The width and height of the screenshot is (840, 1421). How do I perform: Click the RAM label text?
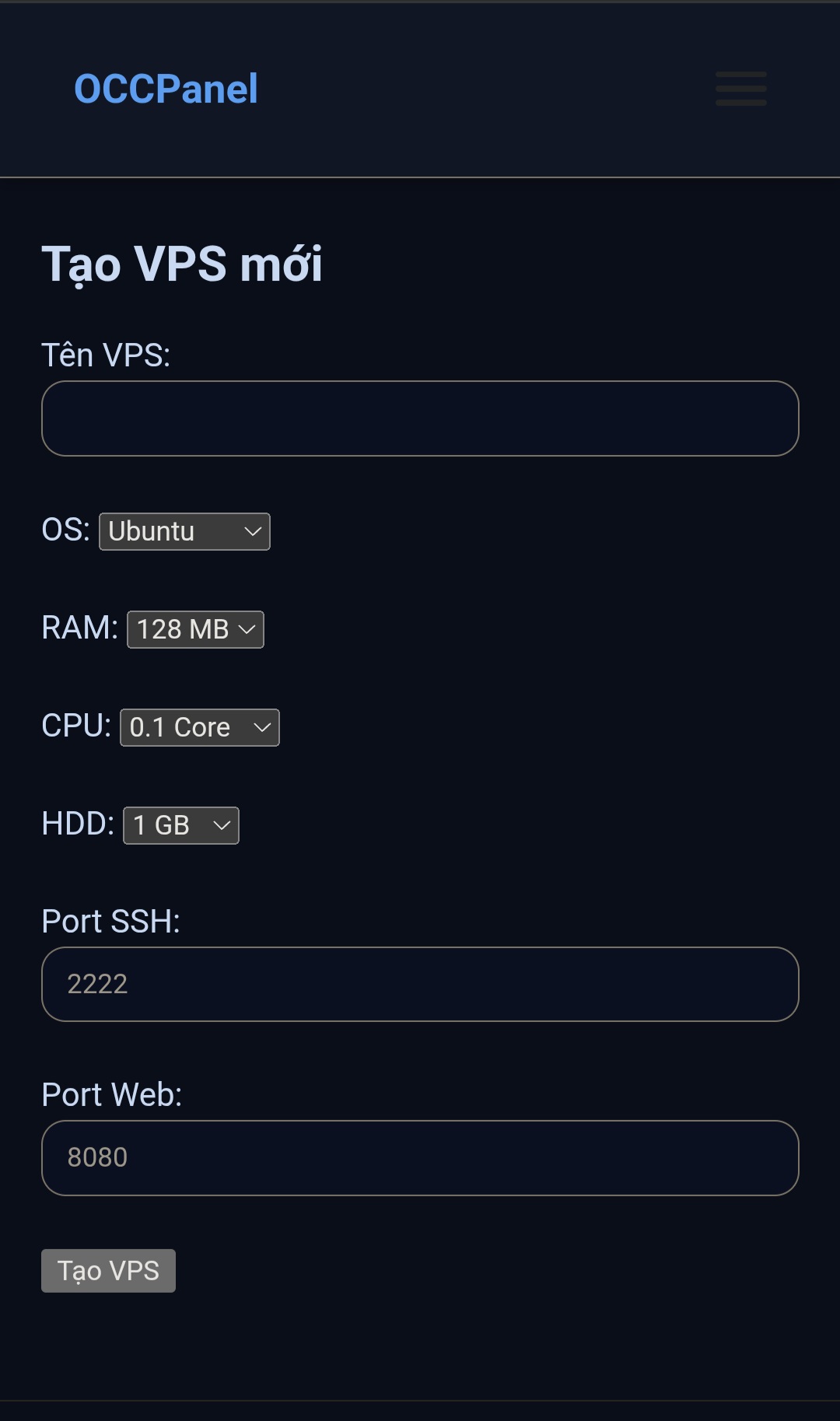[x=79, y=628]
